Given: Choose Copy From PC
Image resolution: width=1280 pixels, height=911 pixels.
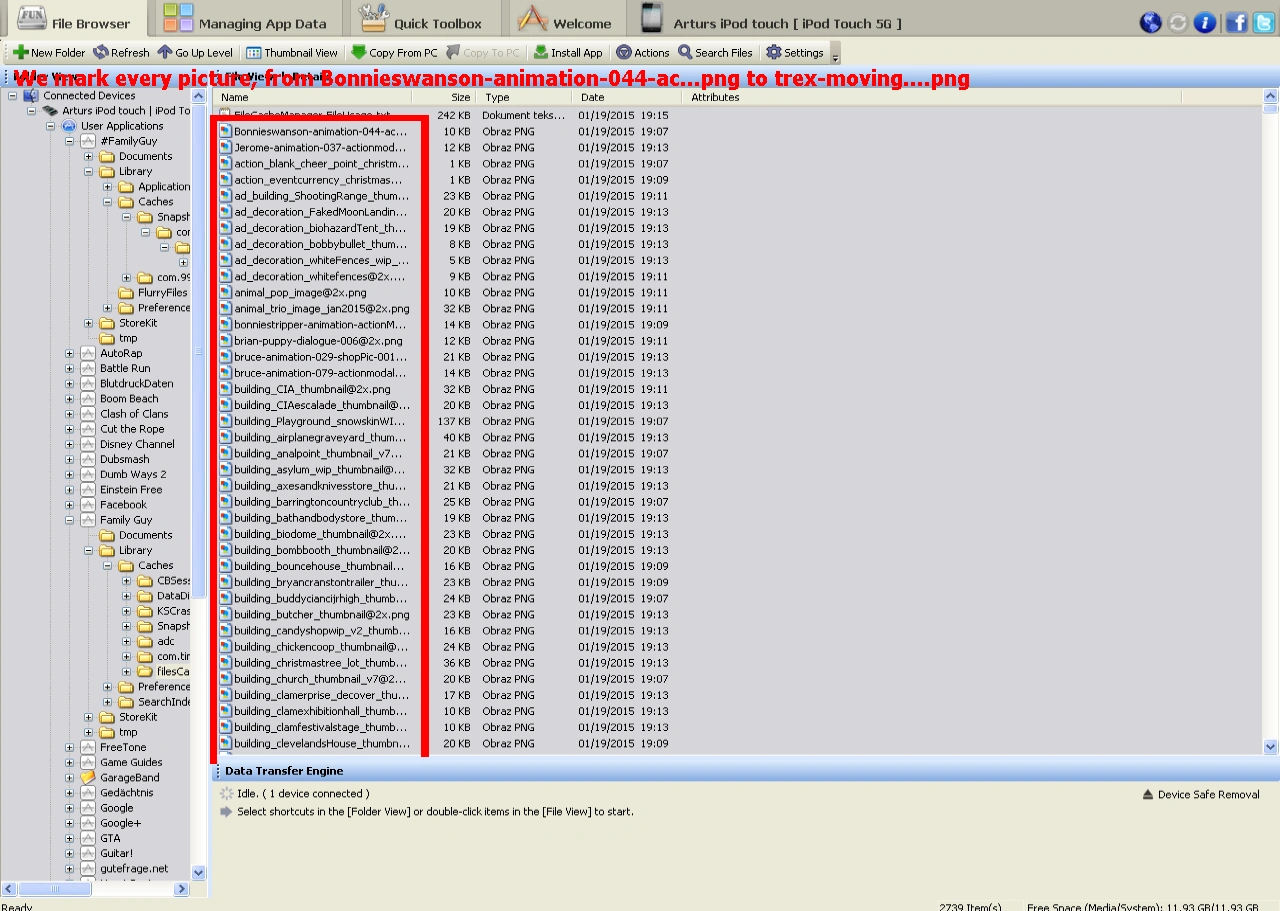Looking at the screenshot, I should coord(394,53).
